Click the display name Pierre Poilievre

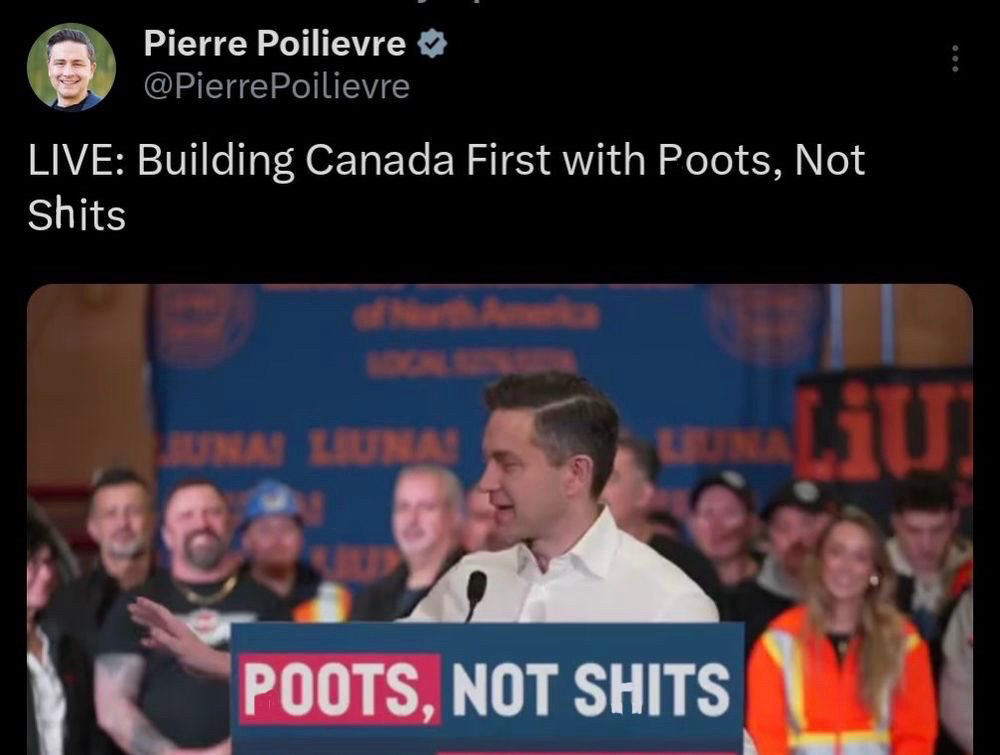click(275, 43)
